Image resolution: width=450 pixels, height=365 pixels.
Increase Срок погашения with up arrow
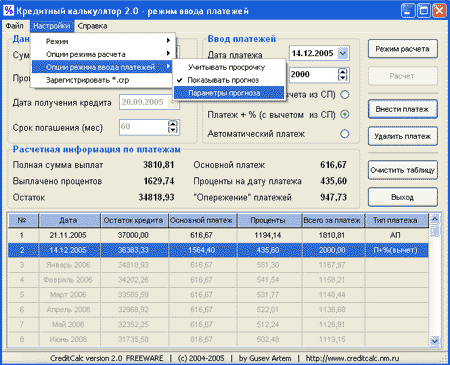(173, 124)
